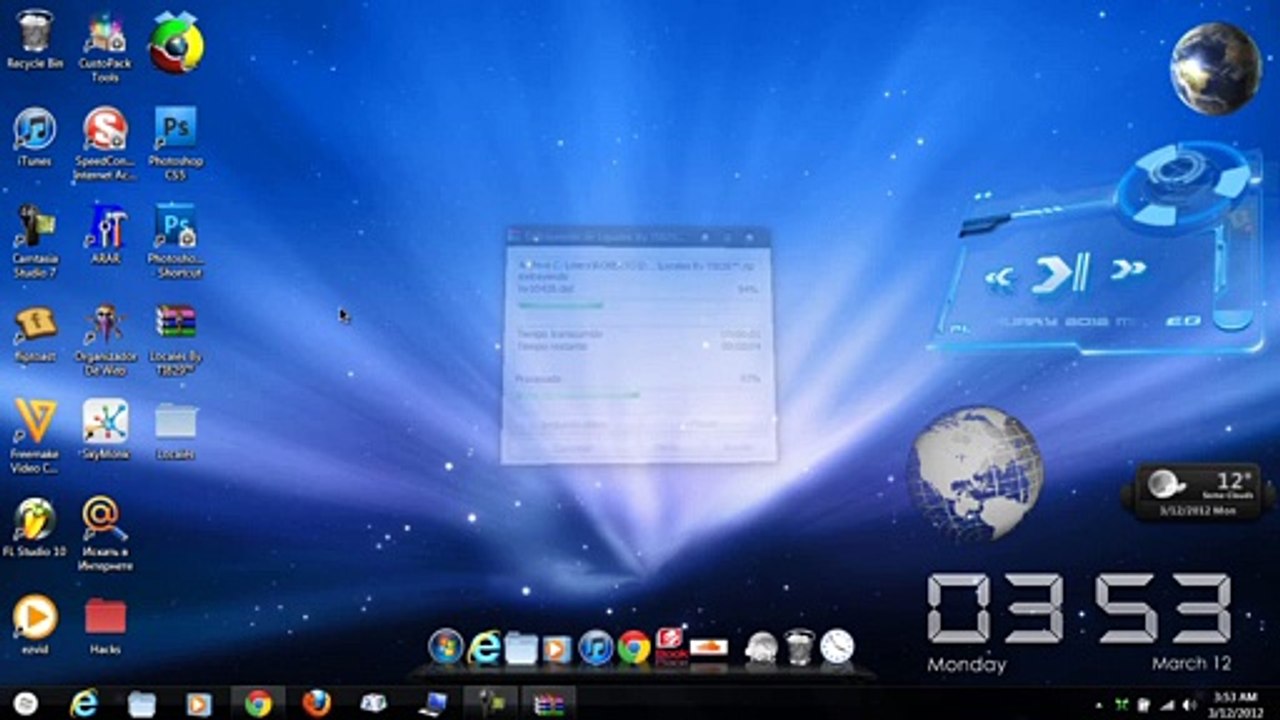The height and width of the screenshot is (720, 1280).
Task: Switch to the WinRAR taskbar button
Action: pos(548,703)
